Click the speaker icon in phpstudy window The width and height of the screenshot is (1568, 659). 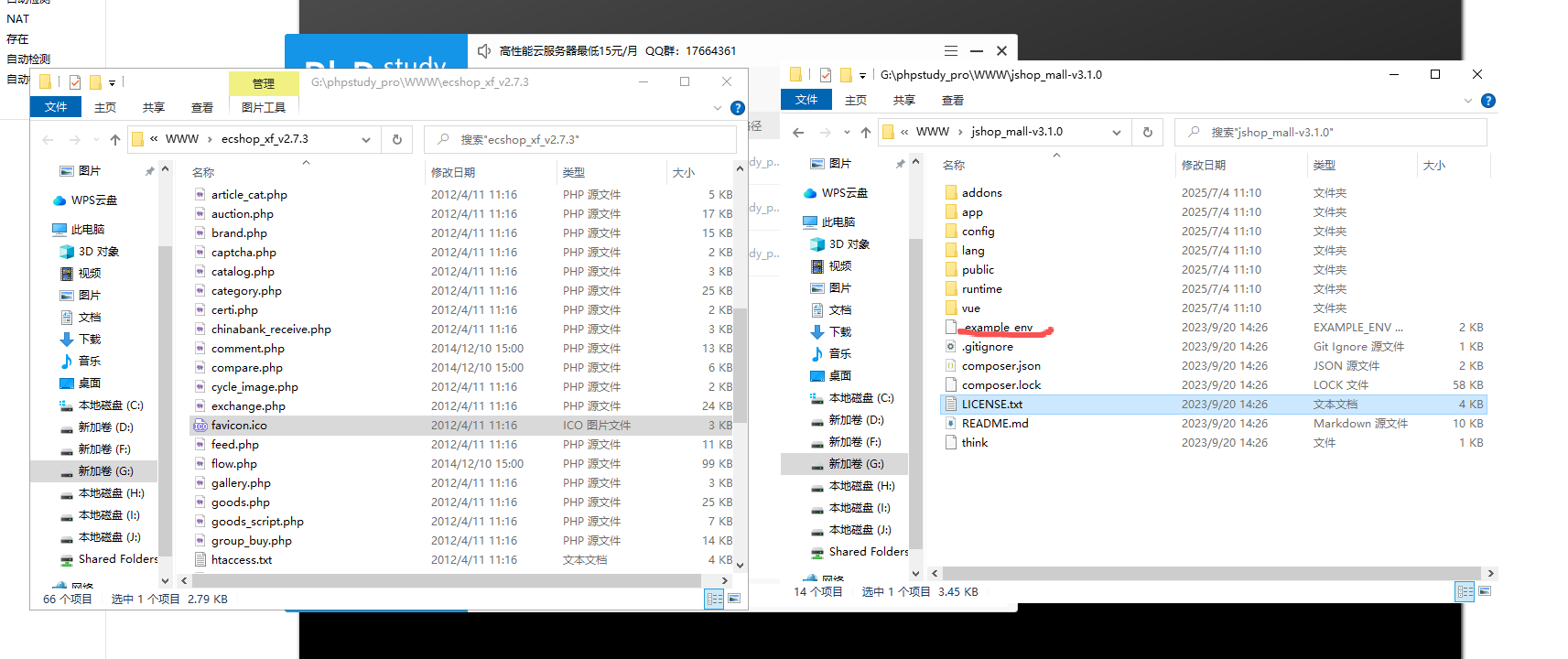point(484,51)
